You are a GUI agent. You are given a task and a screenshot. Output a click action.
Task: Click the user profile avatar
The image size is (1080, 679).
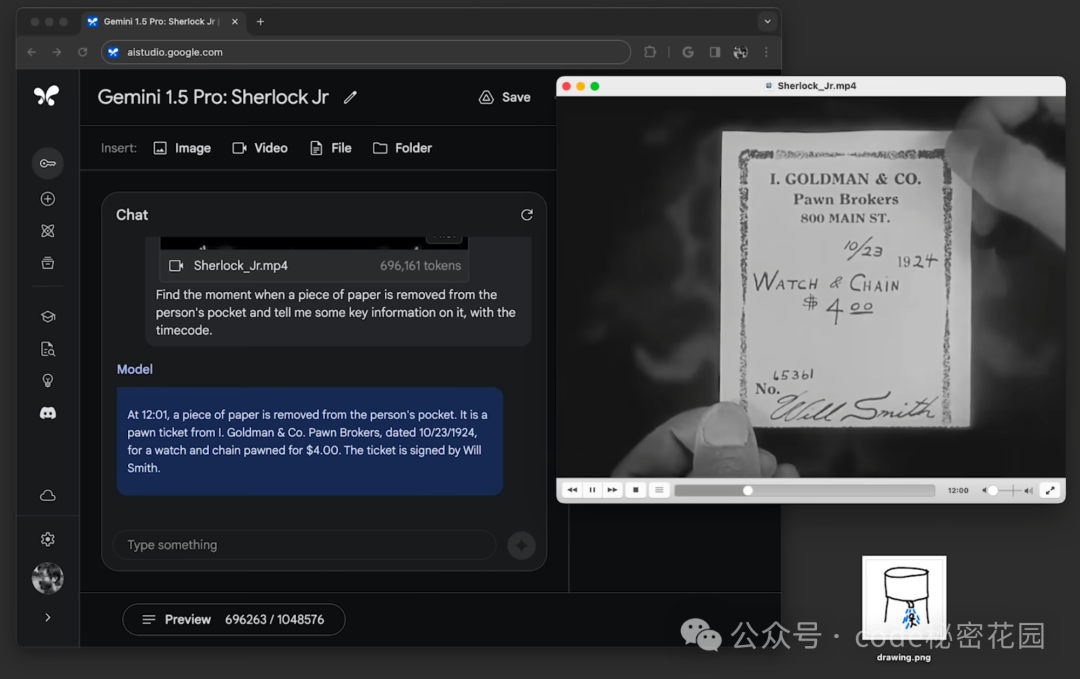point(48,578)
